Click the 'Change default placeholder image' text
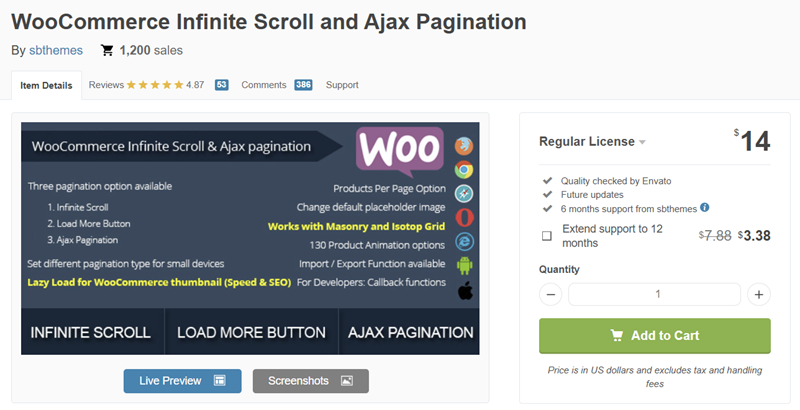 [371, 208]
